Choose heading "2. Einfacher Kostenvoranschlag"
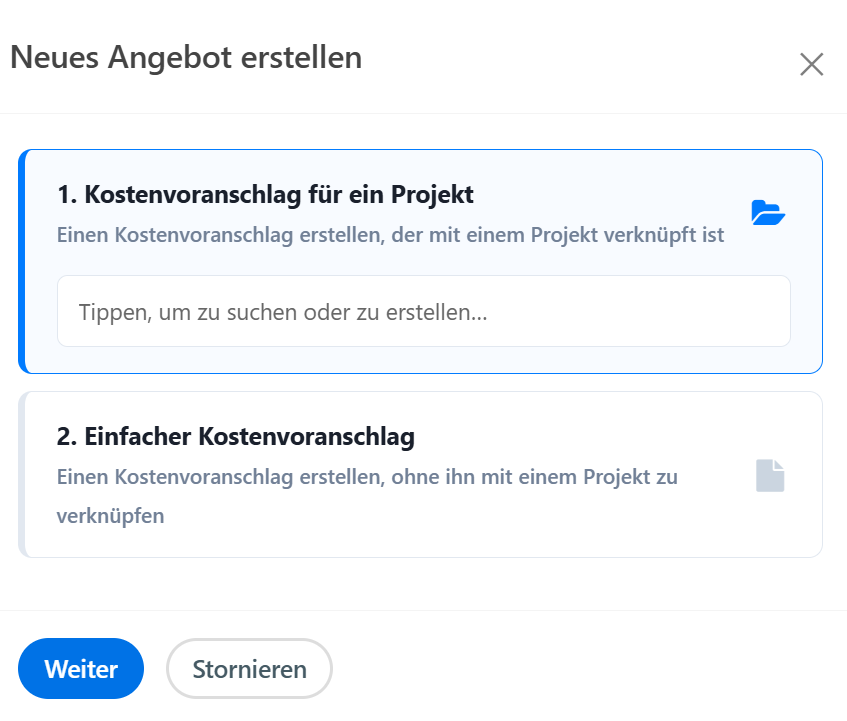The width and height of the screenshot is (847, 721). pyautogui.click(x=236, y=437)
